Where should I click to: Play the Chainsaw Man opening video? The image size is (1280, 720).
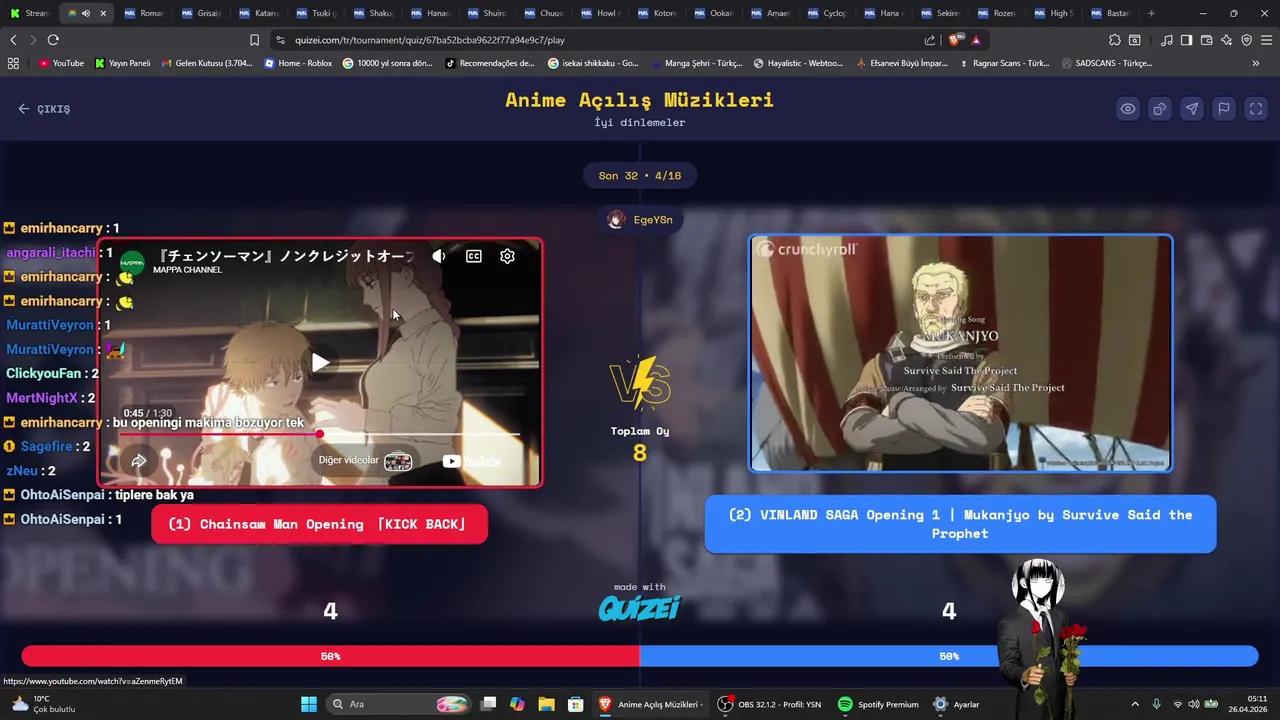(x=320, y=362)
